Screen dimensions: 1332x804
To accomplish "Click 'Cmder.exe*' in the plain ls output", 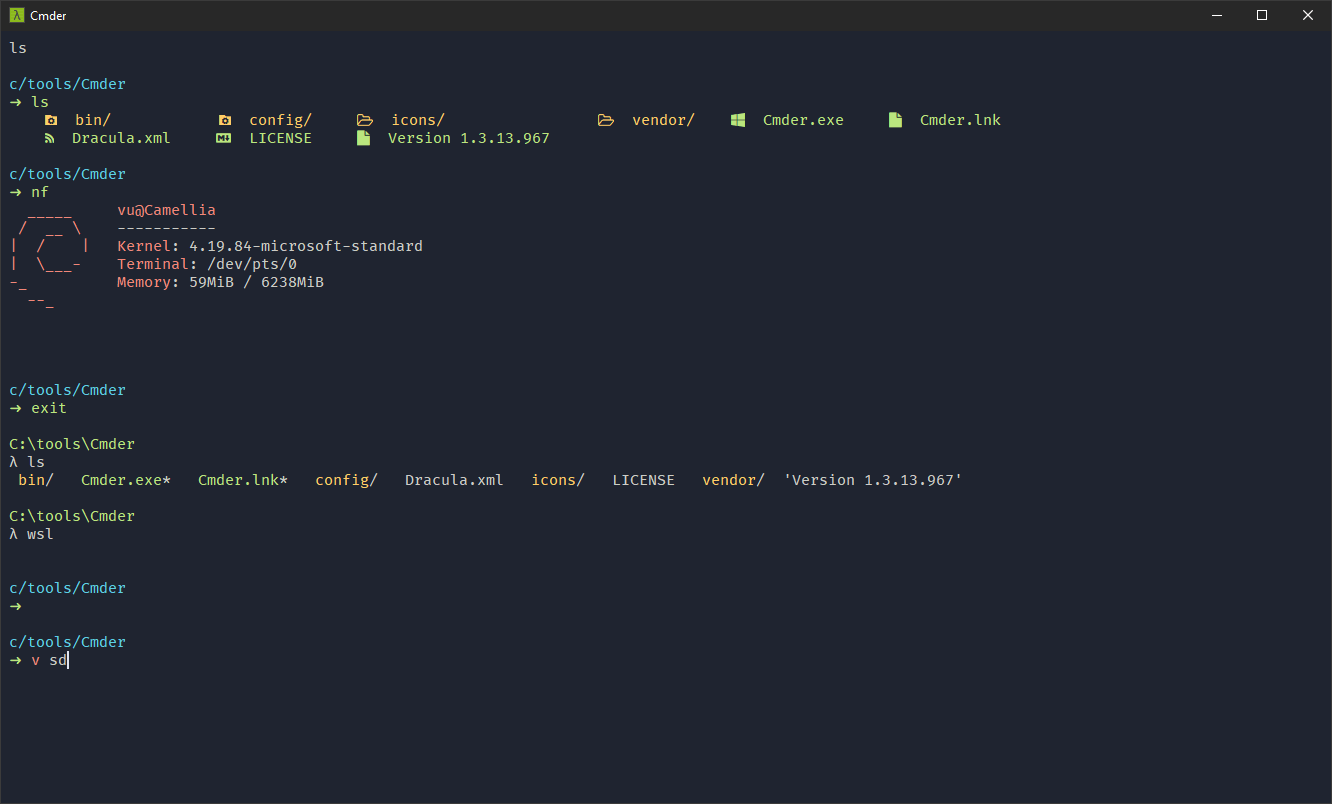I will click(x=126, y=480).
